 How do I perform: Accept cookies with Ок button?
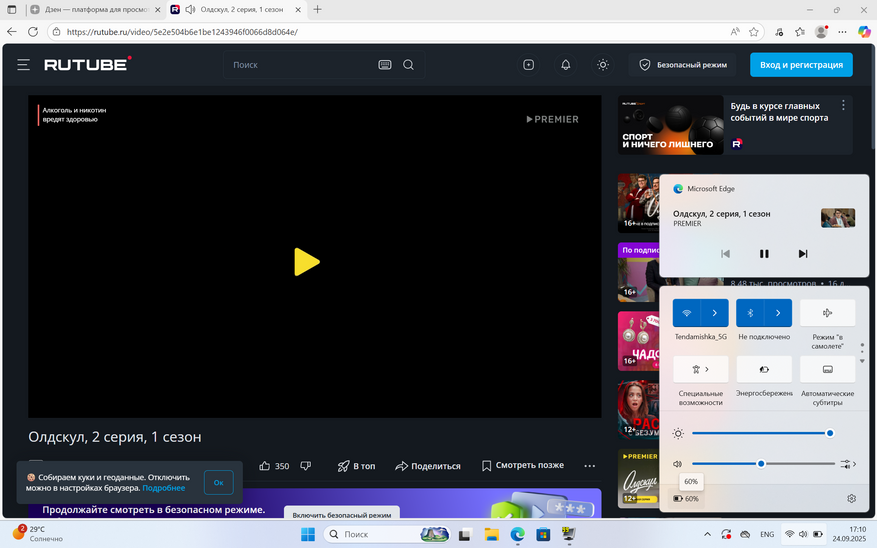(219, 482)
